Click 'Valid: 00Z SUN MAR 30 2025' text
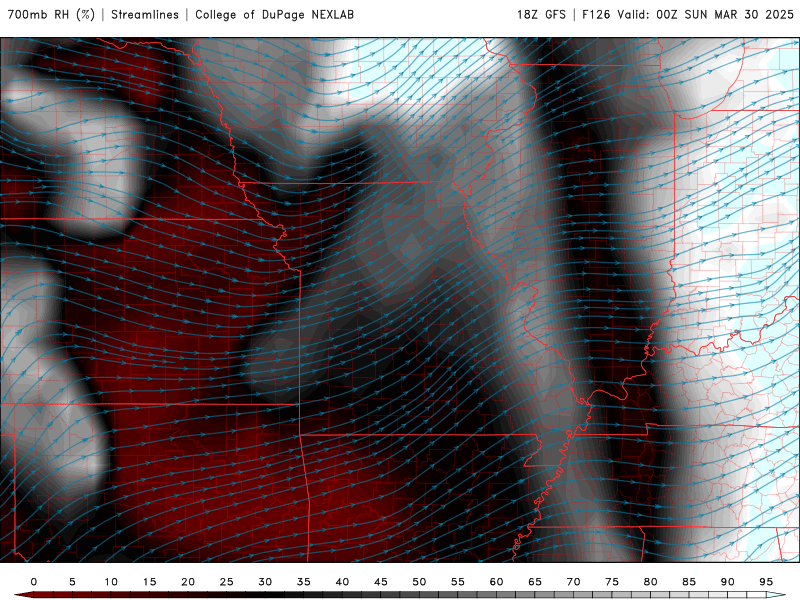 click(x=706, y=15)
